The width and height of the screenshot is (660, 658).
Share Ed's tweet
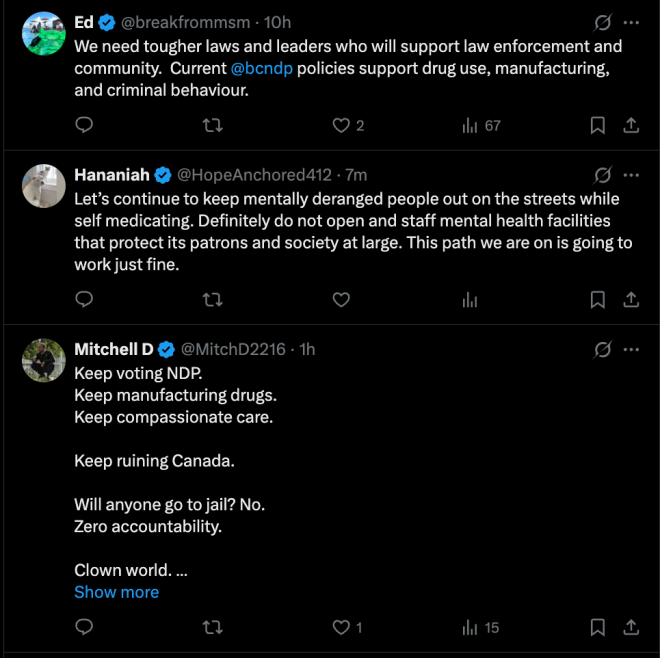point(631,125)
